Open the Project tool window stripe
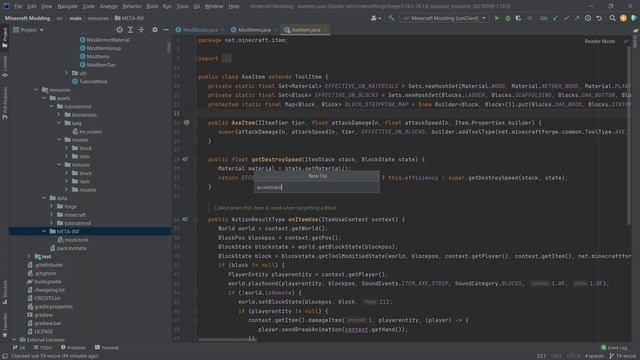The height and width of the screenshot is (360, 640). coord(5,38)
